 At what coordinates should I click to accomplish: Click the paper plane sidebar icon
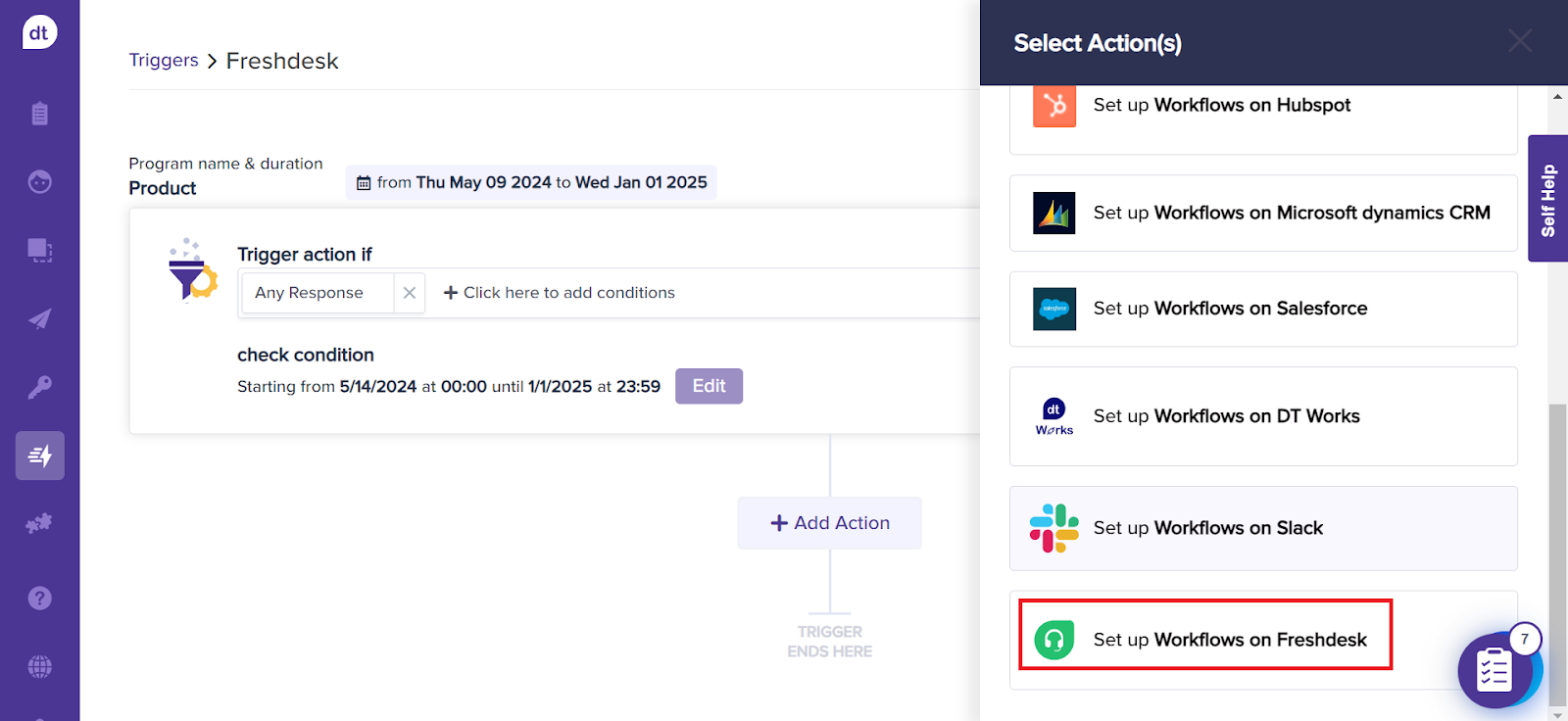click(39, 318)
